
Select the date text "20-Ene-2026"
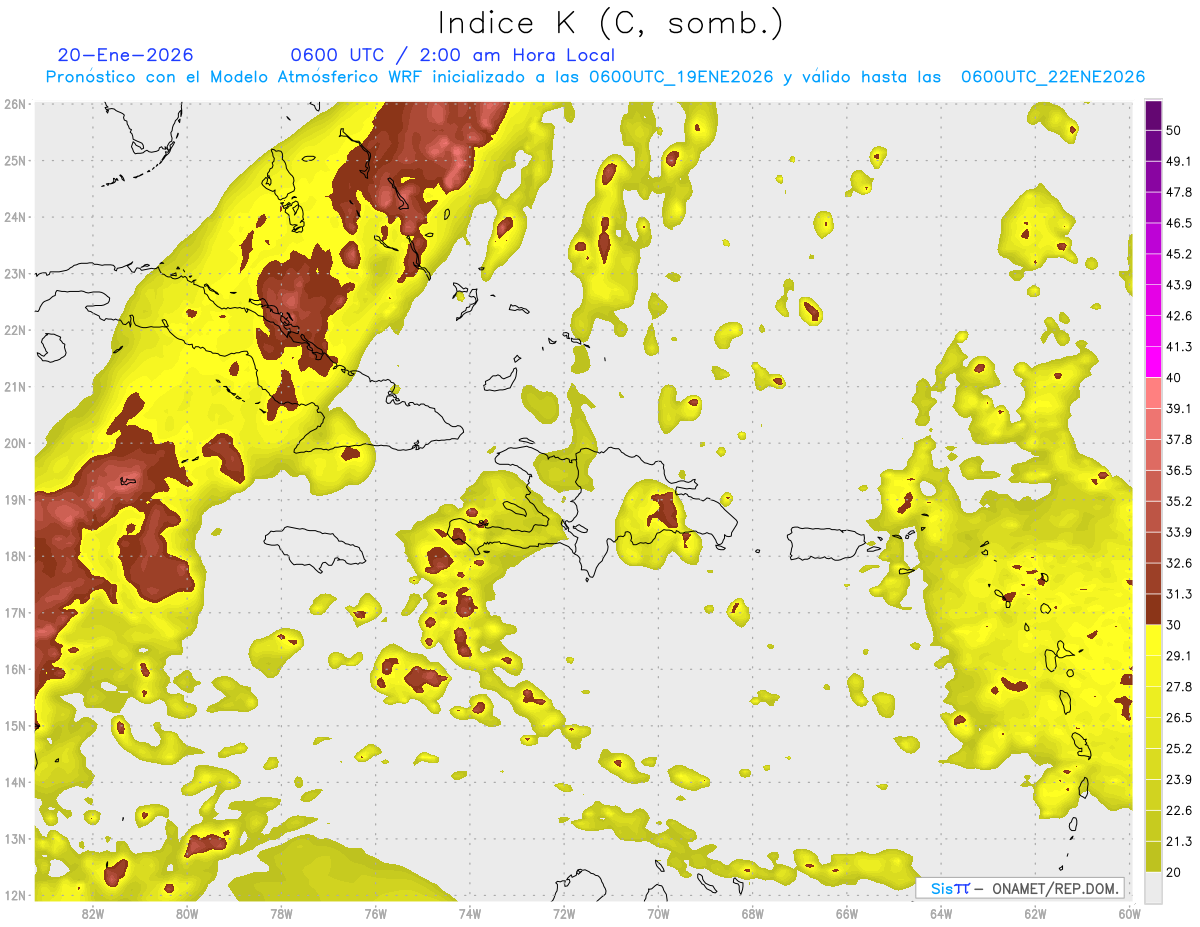(126, 55)
